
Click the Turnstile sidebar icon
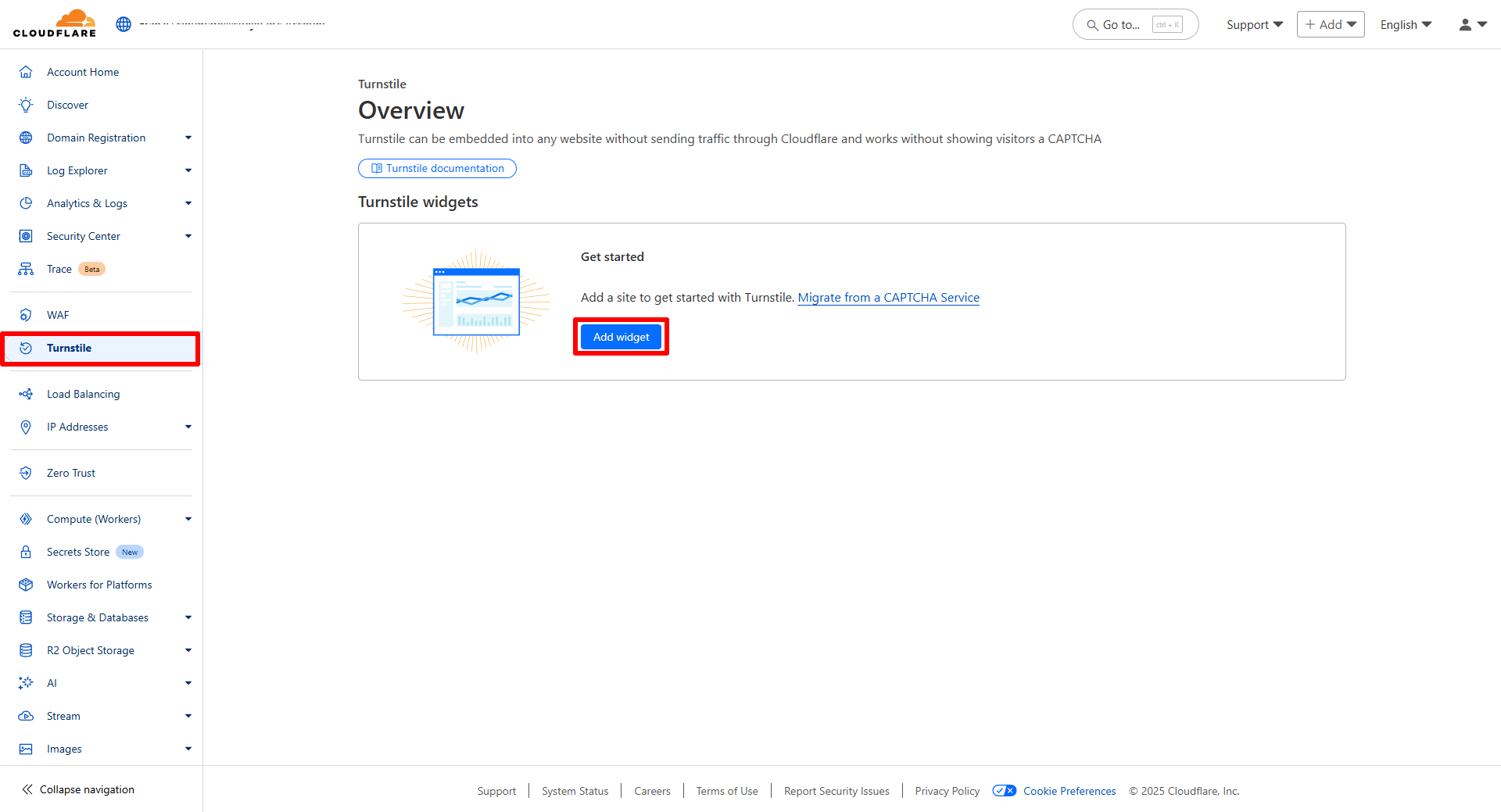pos(26,348)
